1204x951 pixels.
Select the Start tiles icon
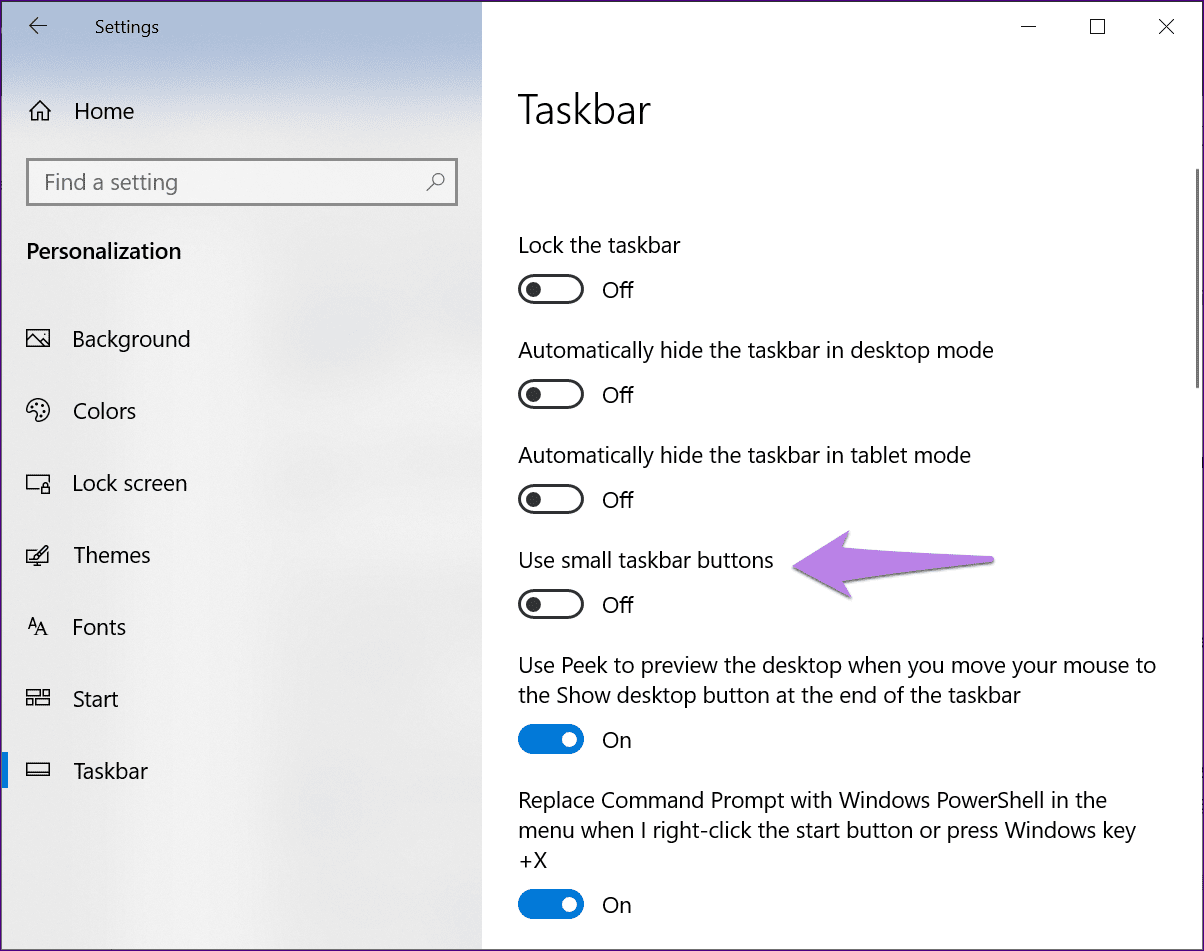click(x=38, y=699)
